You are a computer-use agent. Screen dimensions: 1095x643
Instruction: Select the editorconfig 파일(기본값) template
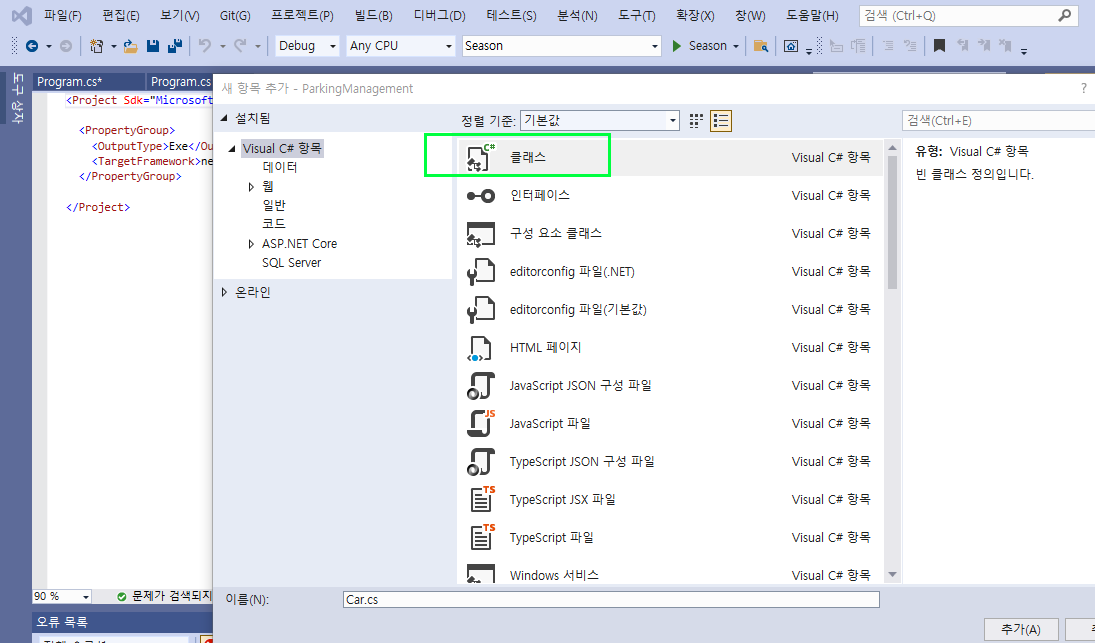tap(670, 309)
